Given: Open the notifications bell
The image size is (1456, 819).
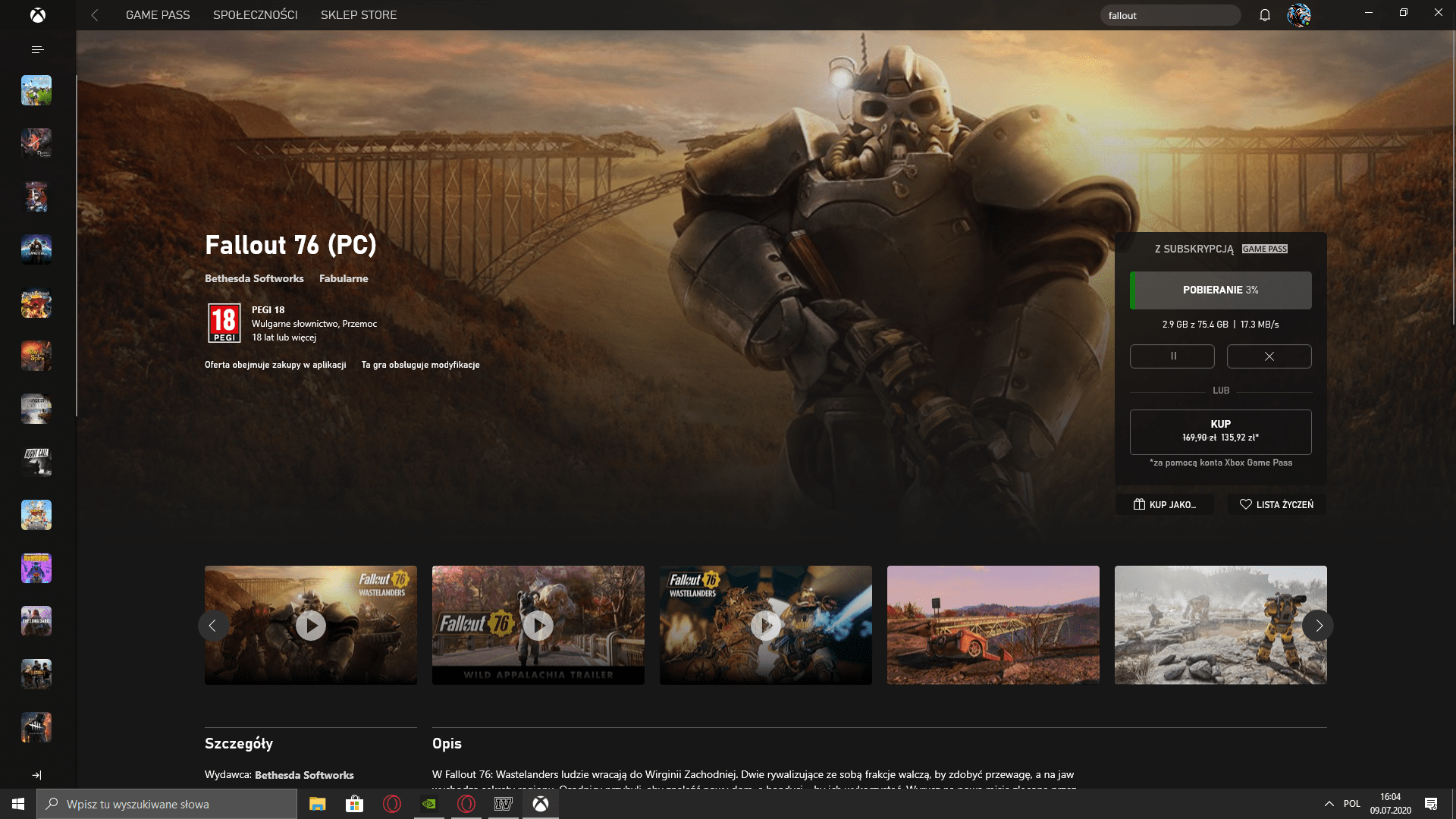Looking at the screenshot, I should 1265,15.
